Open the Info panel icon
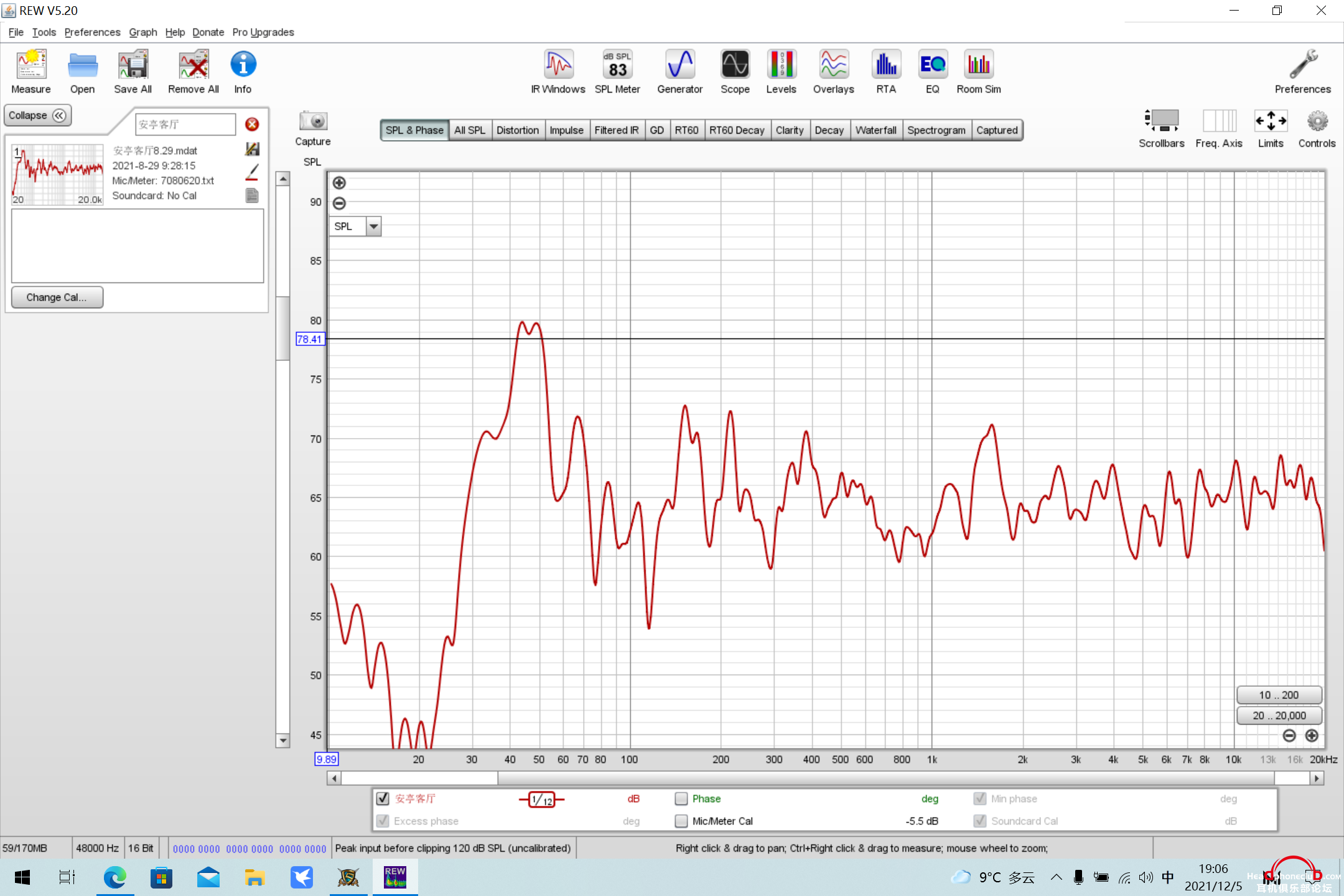 pyautogui.click(x=243, y=64)
